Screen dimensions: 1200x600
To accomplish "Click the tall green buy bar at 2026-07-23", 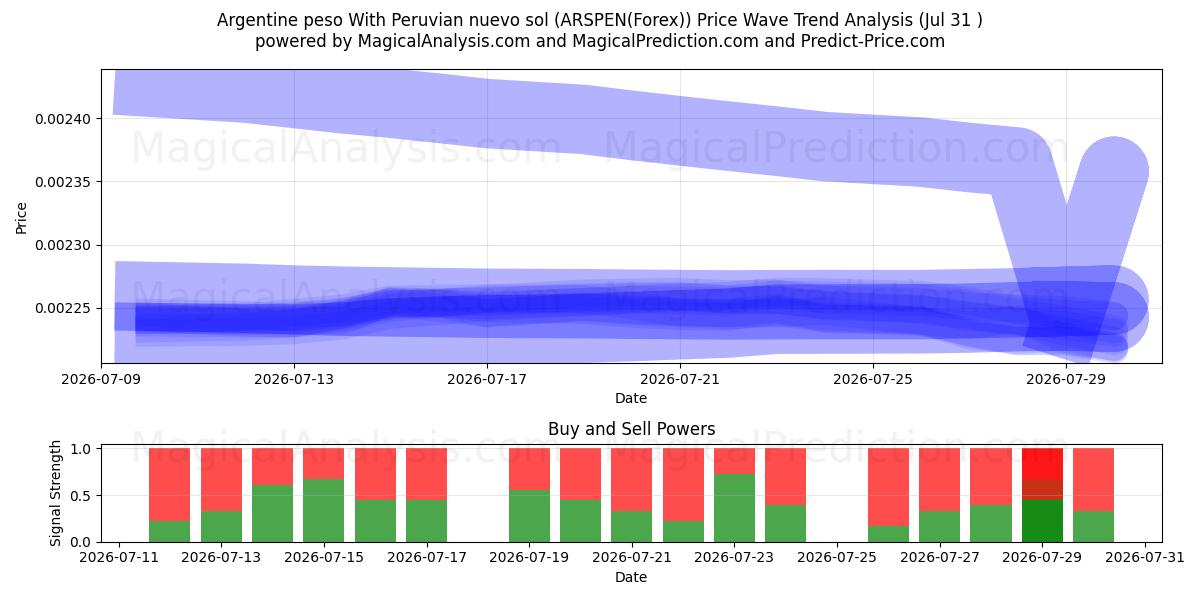I will (x=734, y=508).
